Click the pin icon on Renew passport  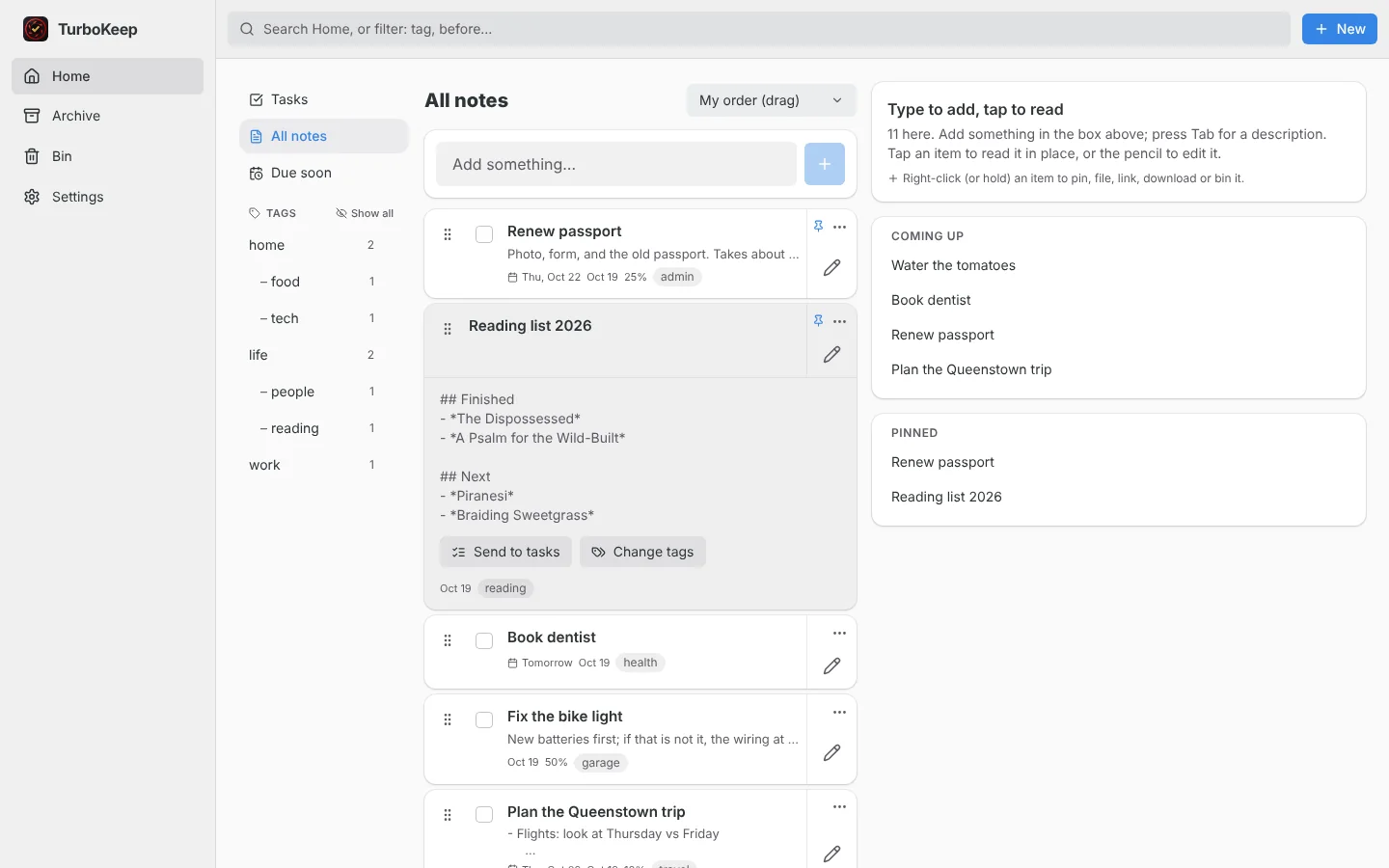[818, 227]
